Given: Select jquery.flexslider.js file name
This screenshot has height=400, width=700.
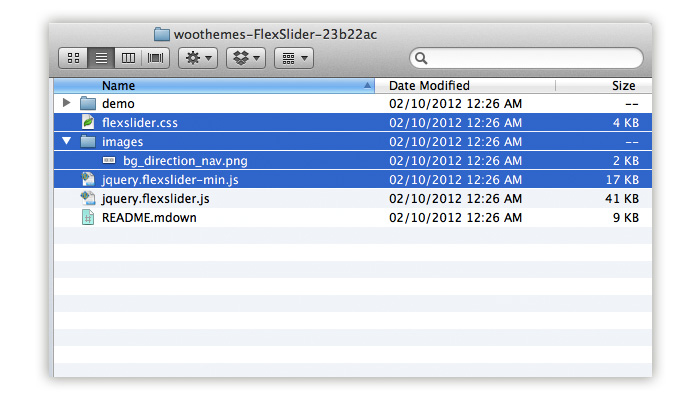Looking at the screenshot, I should coord(155,199).
